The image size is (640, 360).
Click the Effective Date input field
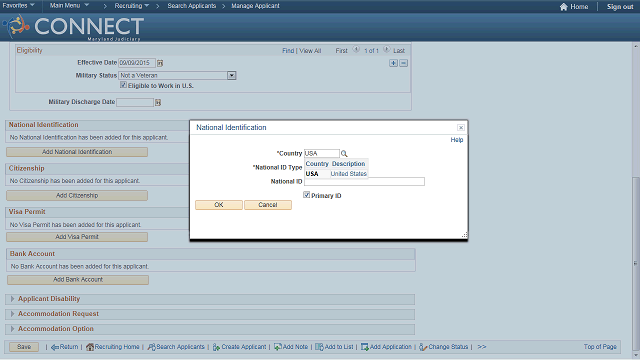[137, 63]
